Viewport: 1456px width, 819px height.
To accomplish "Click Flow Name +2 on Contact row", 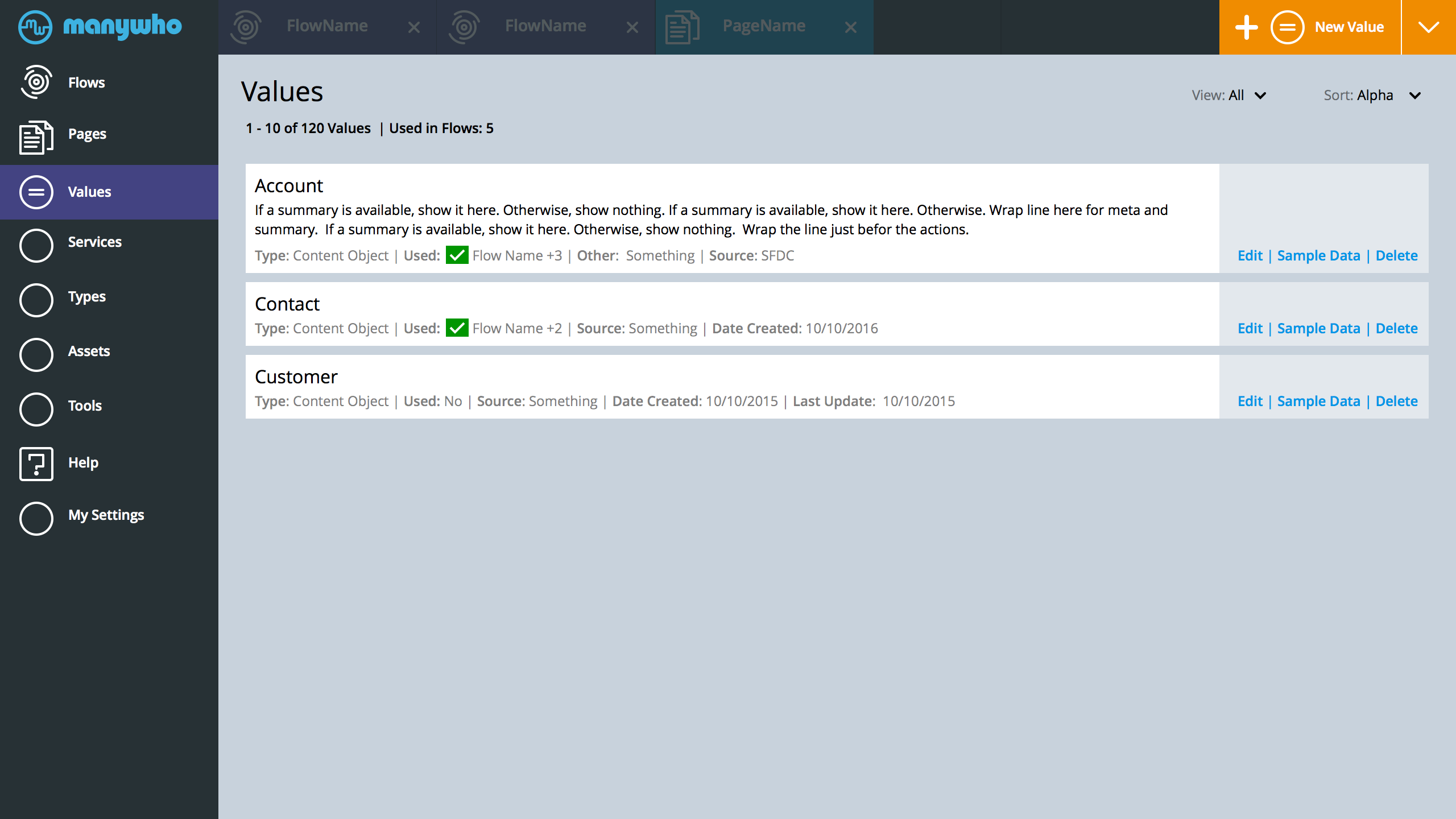I will 517,328.
